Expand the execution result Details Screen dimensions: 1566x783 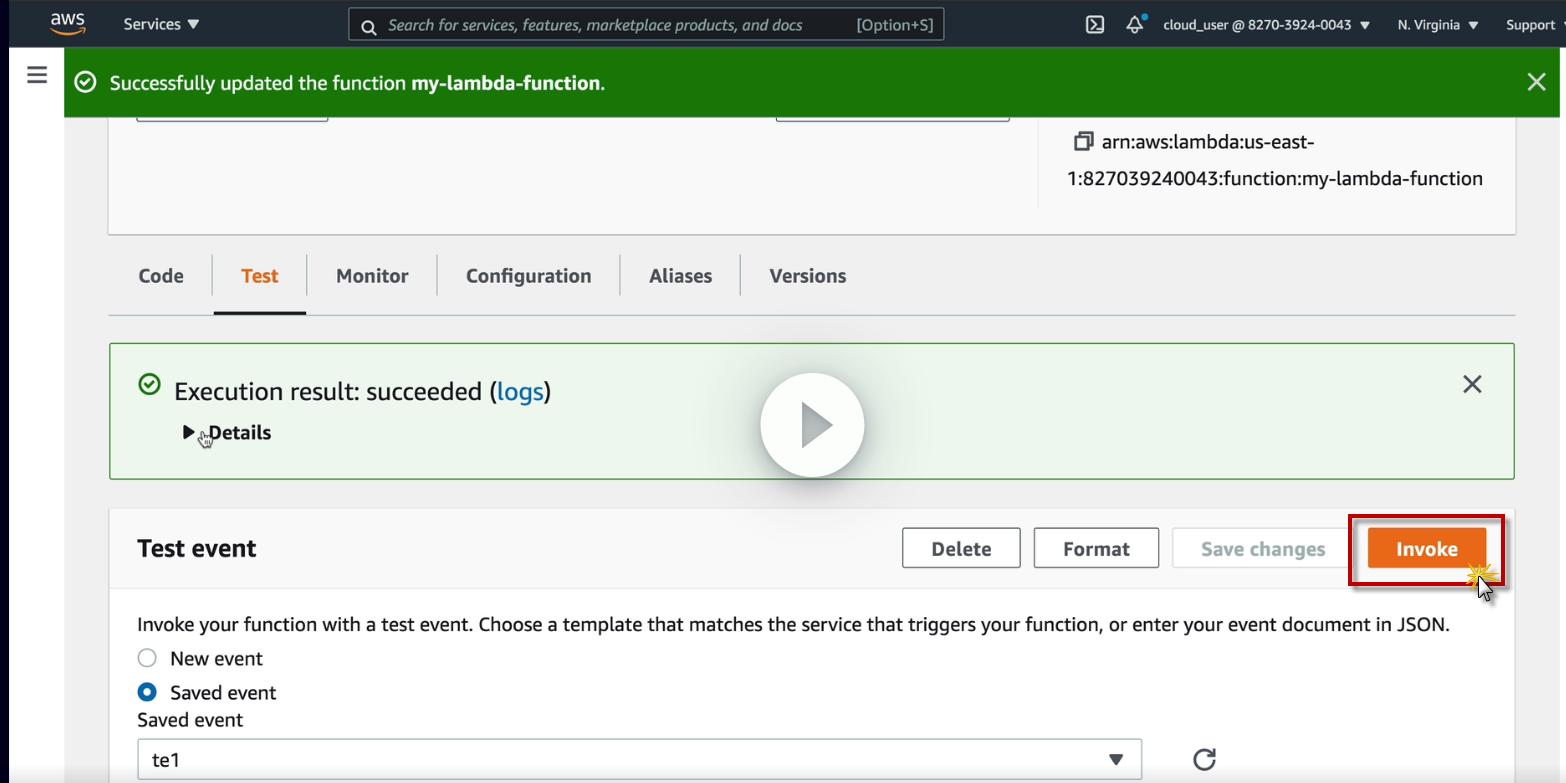tap(228, 433)
